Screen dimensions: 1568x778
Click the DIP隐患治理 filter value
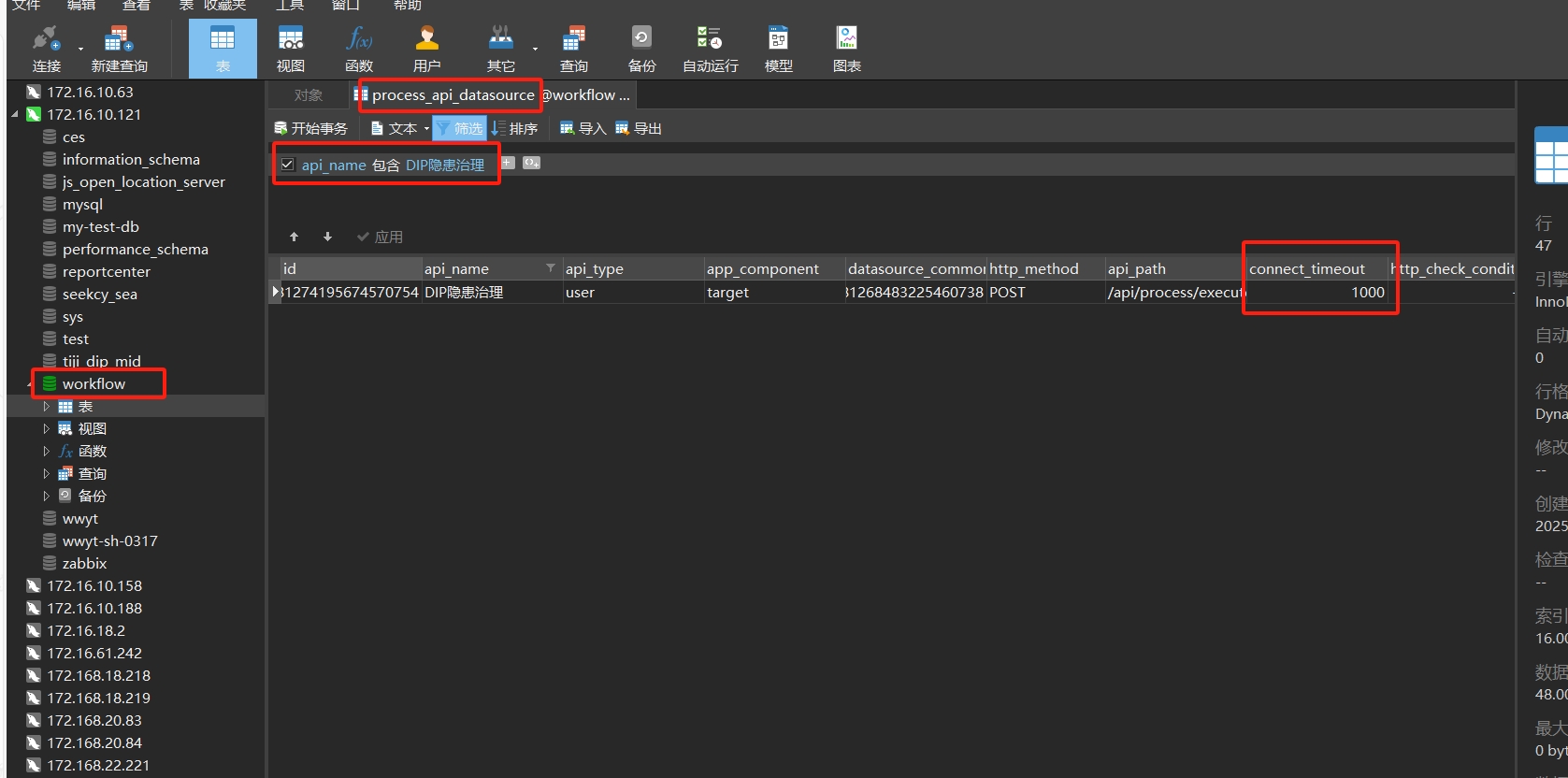[x=445, y=165]
